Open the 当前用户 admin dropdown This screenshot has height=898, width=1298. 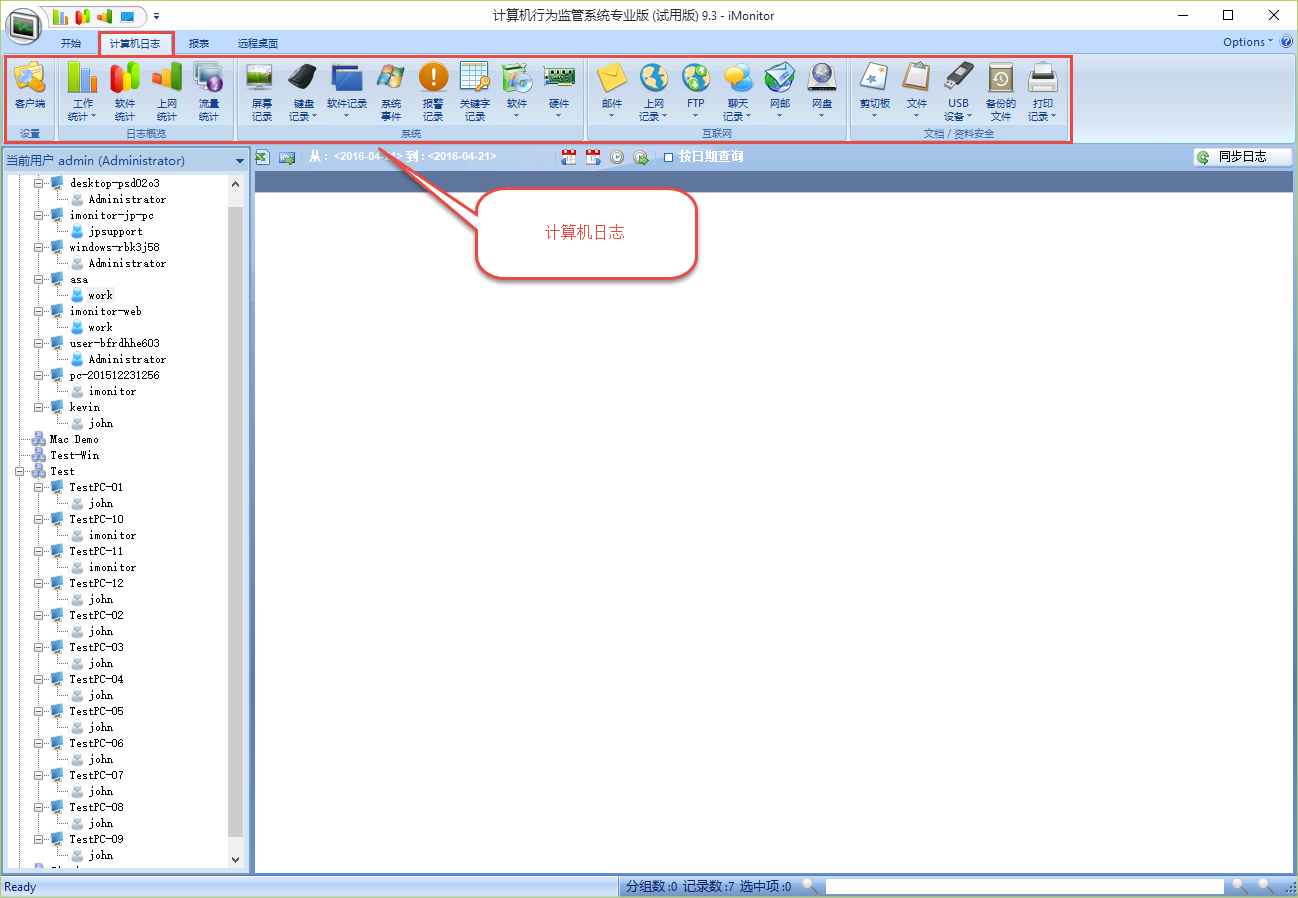(240, 161)
